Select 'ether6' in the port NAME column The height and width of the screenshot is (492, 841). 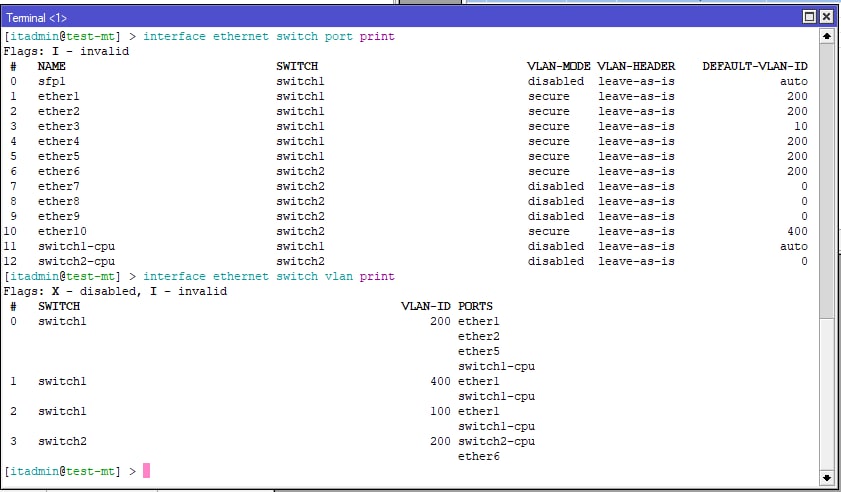(x=58, y=172)
